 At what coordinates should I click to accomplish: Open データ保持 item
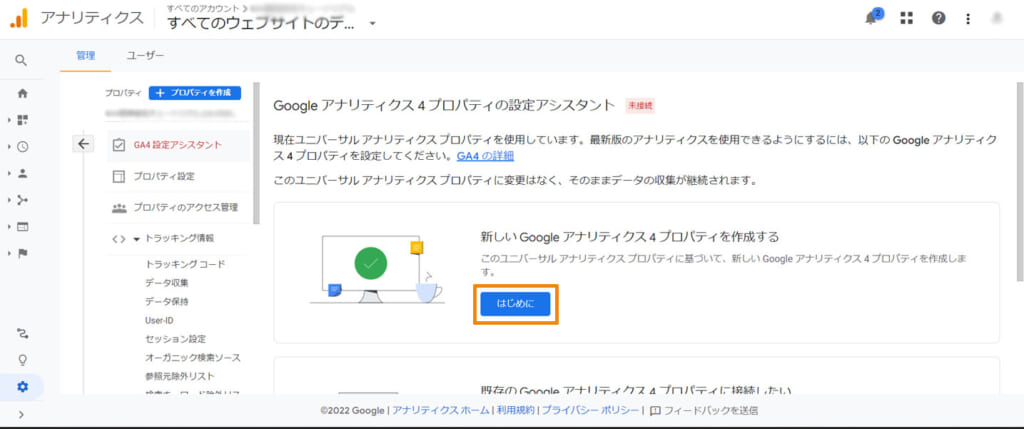click(167, 302)
